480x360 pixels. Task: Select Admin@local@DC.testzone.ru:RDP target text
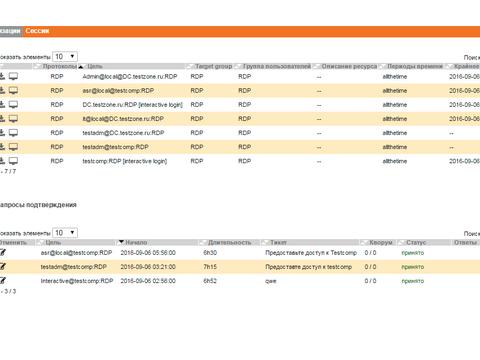click(130, 76)
